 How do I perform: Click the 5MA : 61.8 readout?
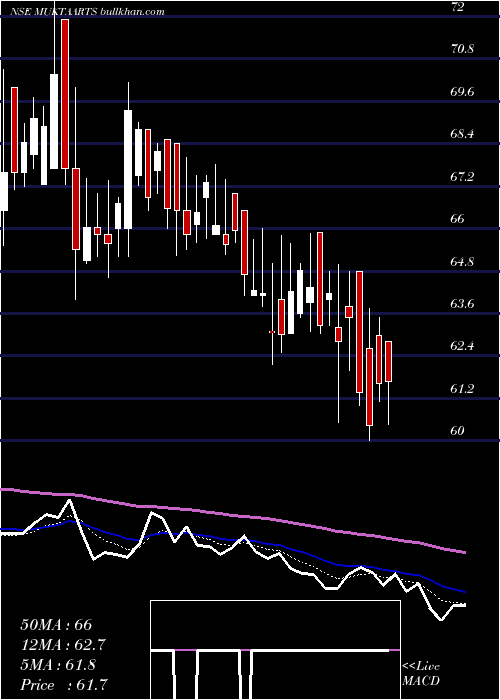pyautogui.click(x=58, y=665)
